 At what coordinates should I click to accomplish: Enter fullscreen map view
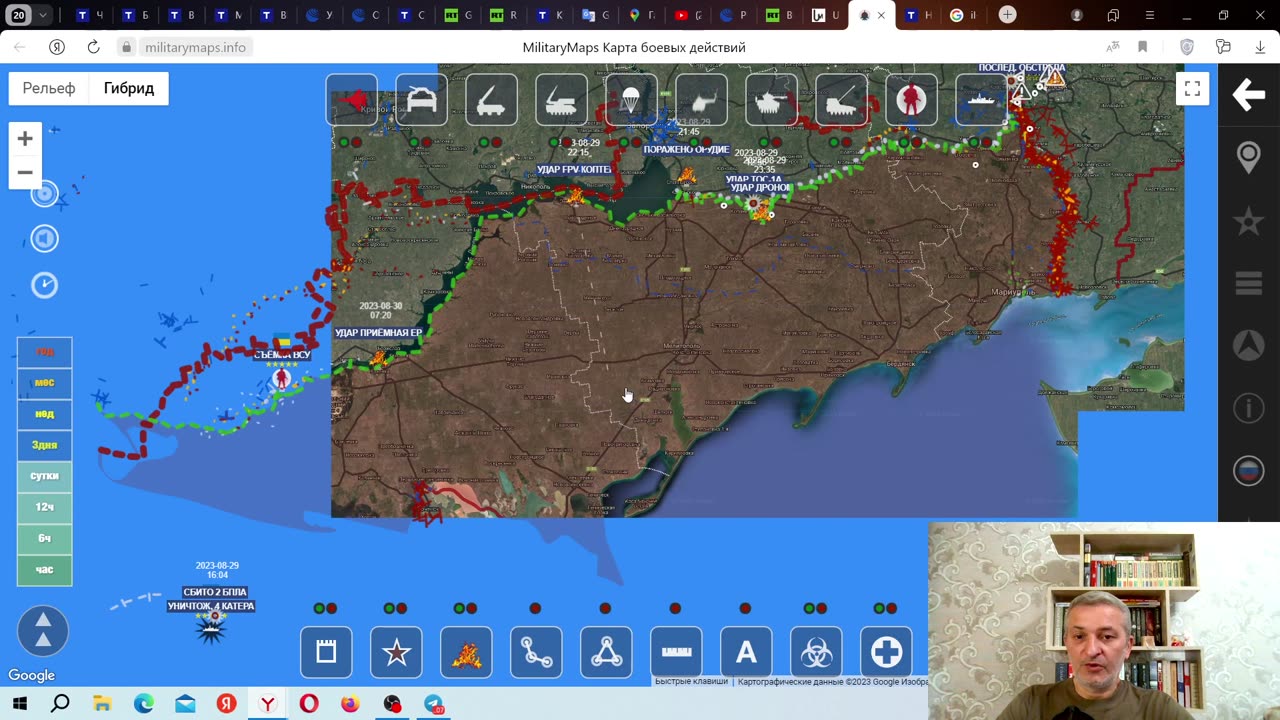(x=1192, y=89)
